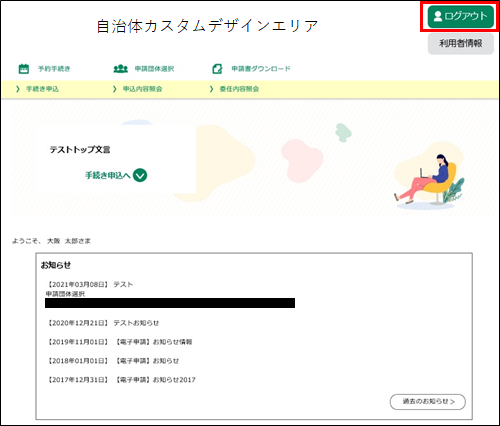Viewport: 500px width, 426px height.
Task: Click the calendar icon for 予約手続き
Action: (x=24, y=69)
